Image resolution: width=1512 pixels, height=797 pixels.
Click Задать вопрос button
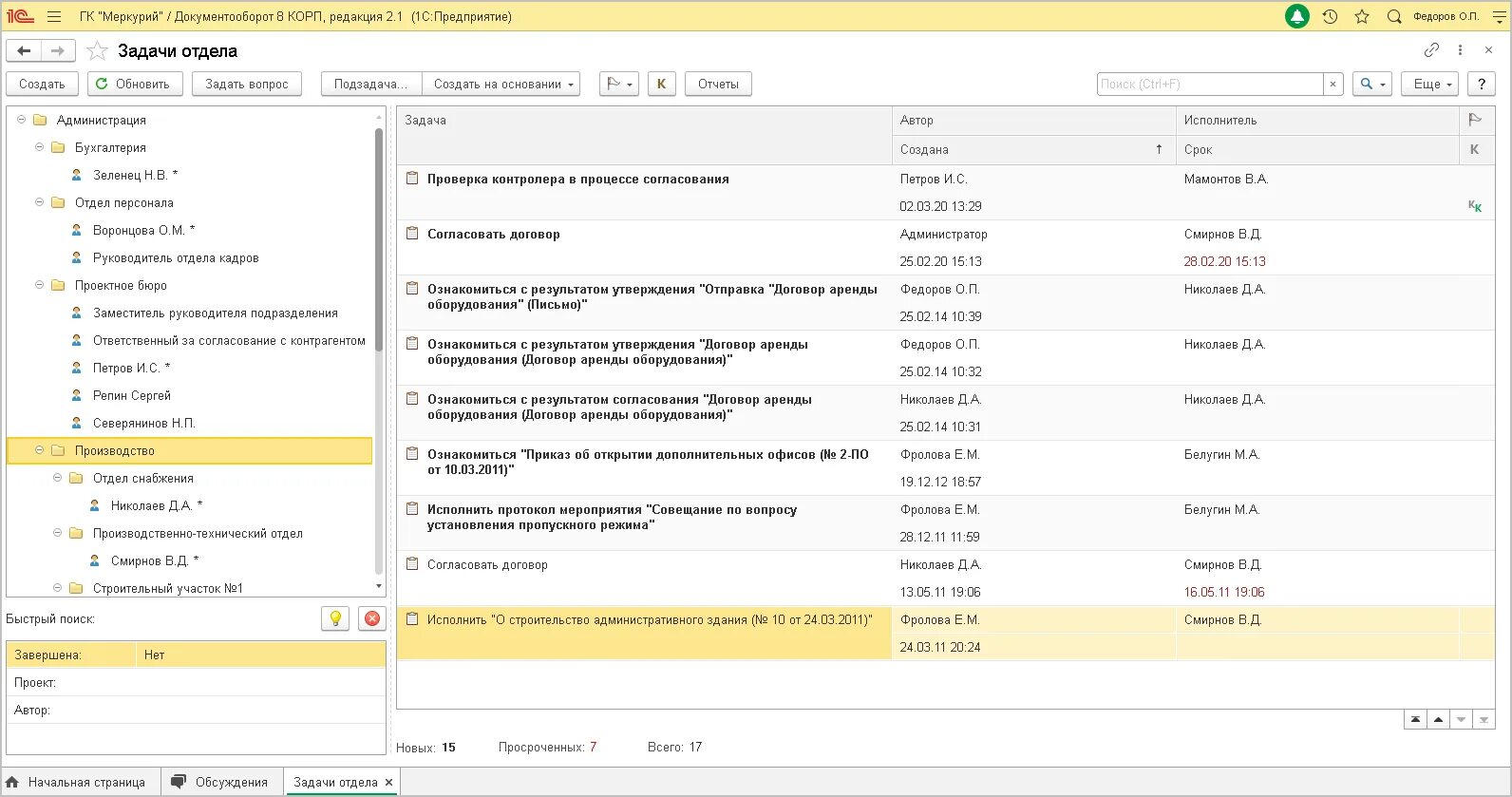click(x=247, y=84)
